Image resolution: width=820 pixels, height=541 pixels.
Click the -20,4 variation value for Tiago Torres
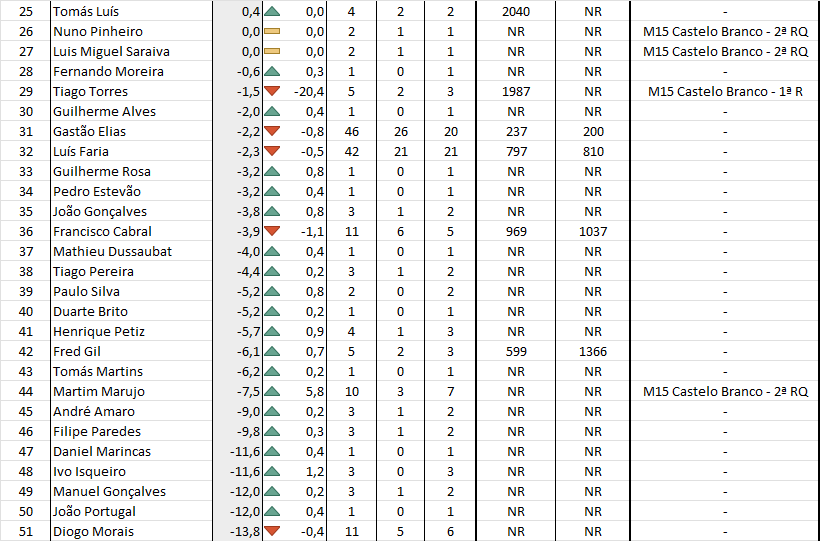click(309, 92)
